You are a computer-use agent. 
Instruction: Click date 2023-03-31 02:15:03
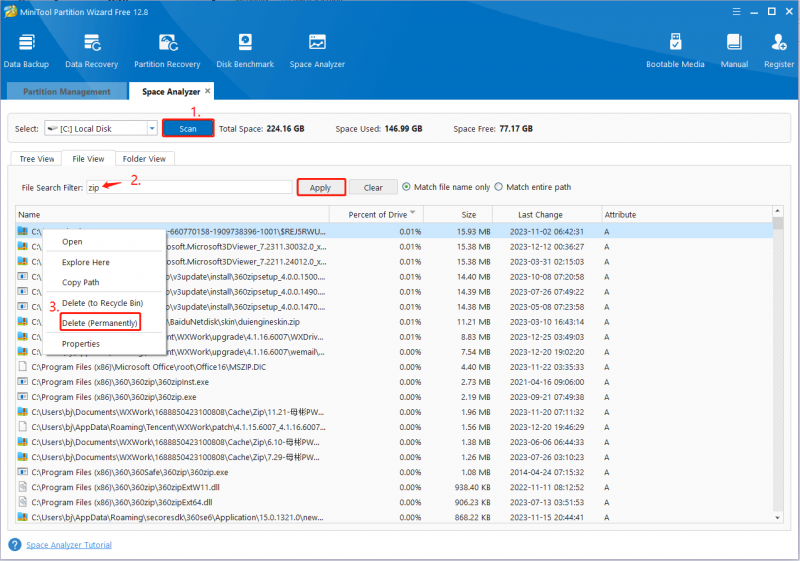[x=547, y=262]
